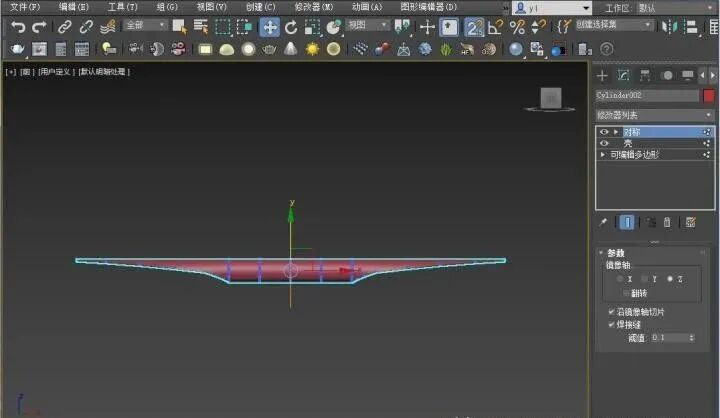Open the 工具(T) menu

tap(123, 7)
